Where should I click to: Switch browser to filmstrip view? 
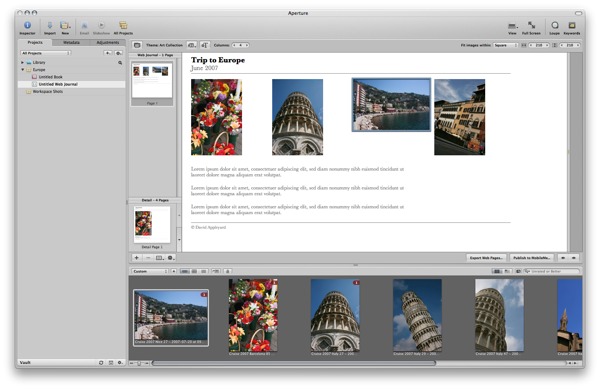click(184, 271)
